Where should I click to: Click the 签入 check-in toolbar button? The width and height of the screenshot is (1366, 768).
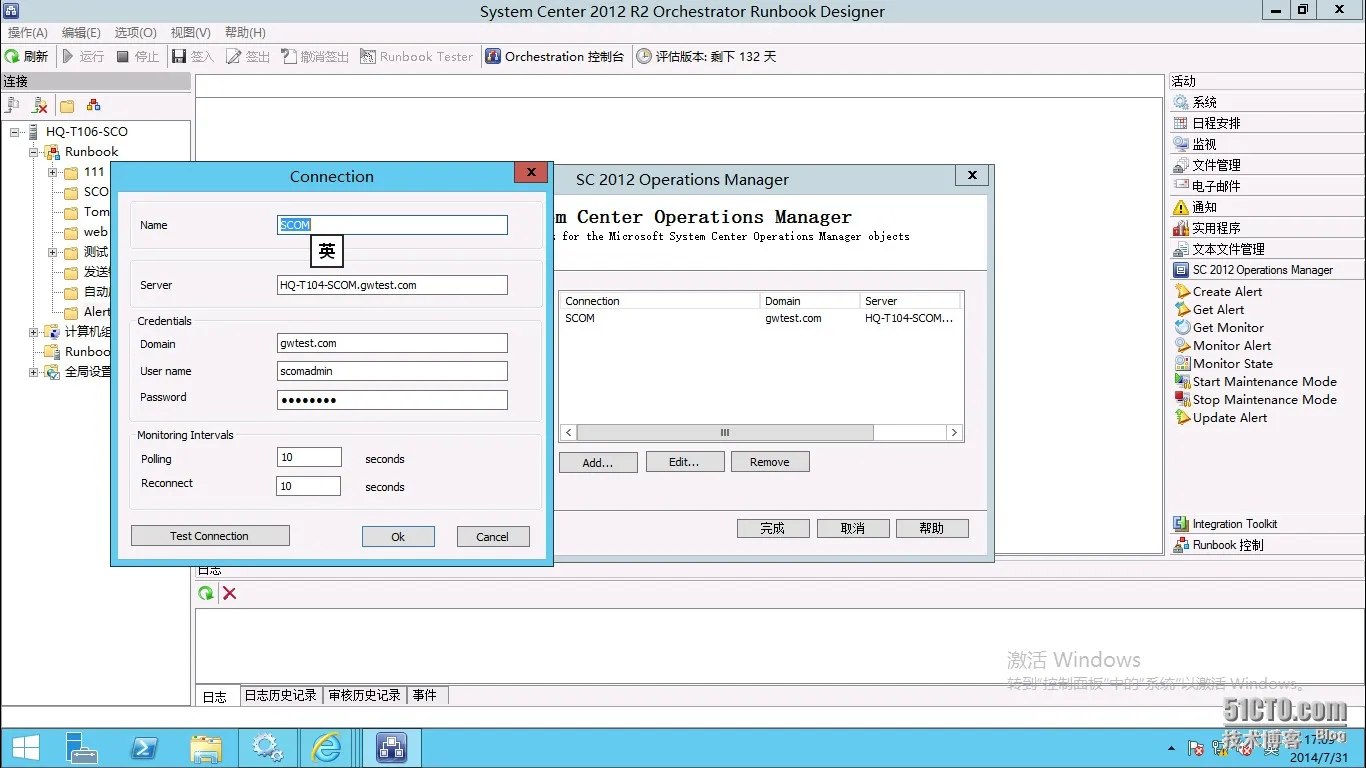click(x=193, y=57)
